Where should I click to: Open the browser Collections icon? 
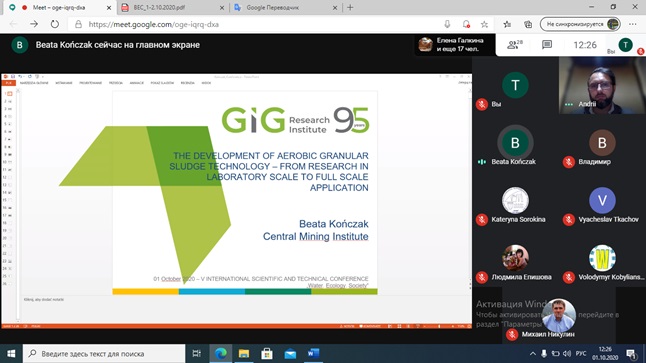(528, 24)
